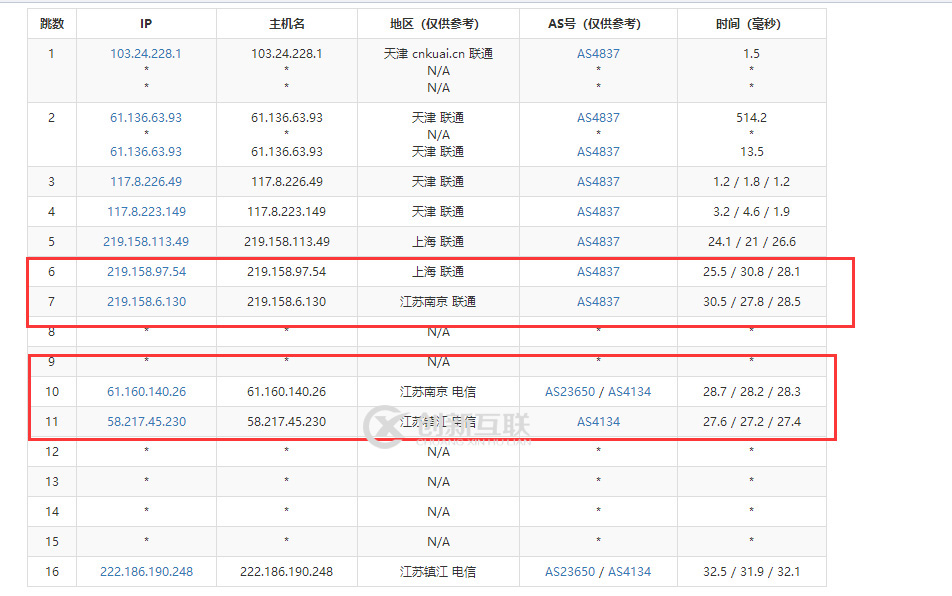952x596 pixels.
Task: Click time cell 32.5 / 31.9 / 32.1
Action: pos(752,572)
